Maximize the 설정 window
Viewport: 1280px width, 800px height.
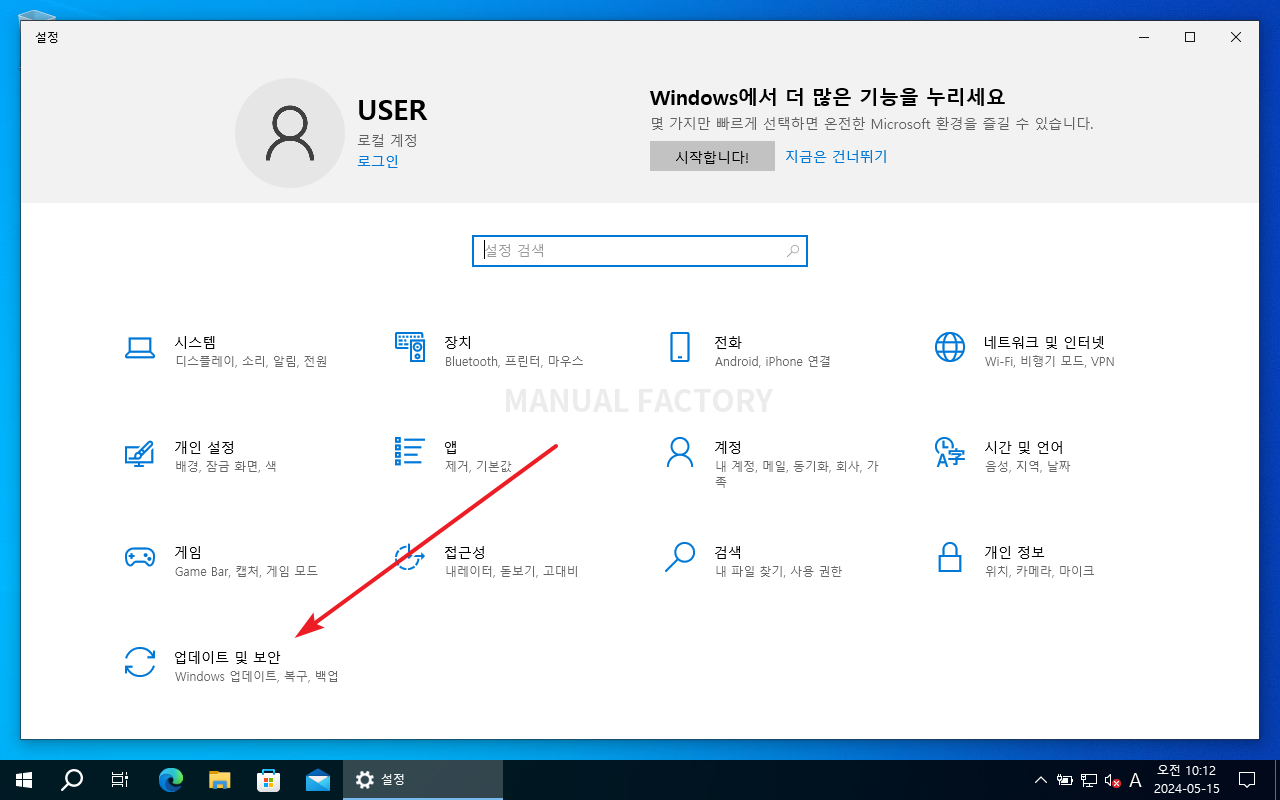pos(1190,37)
